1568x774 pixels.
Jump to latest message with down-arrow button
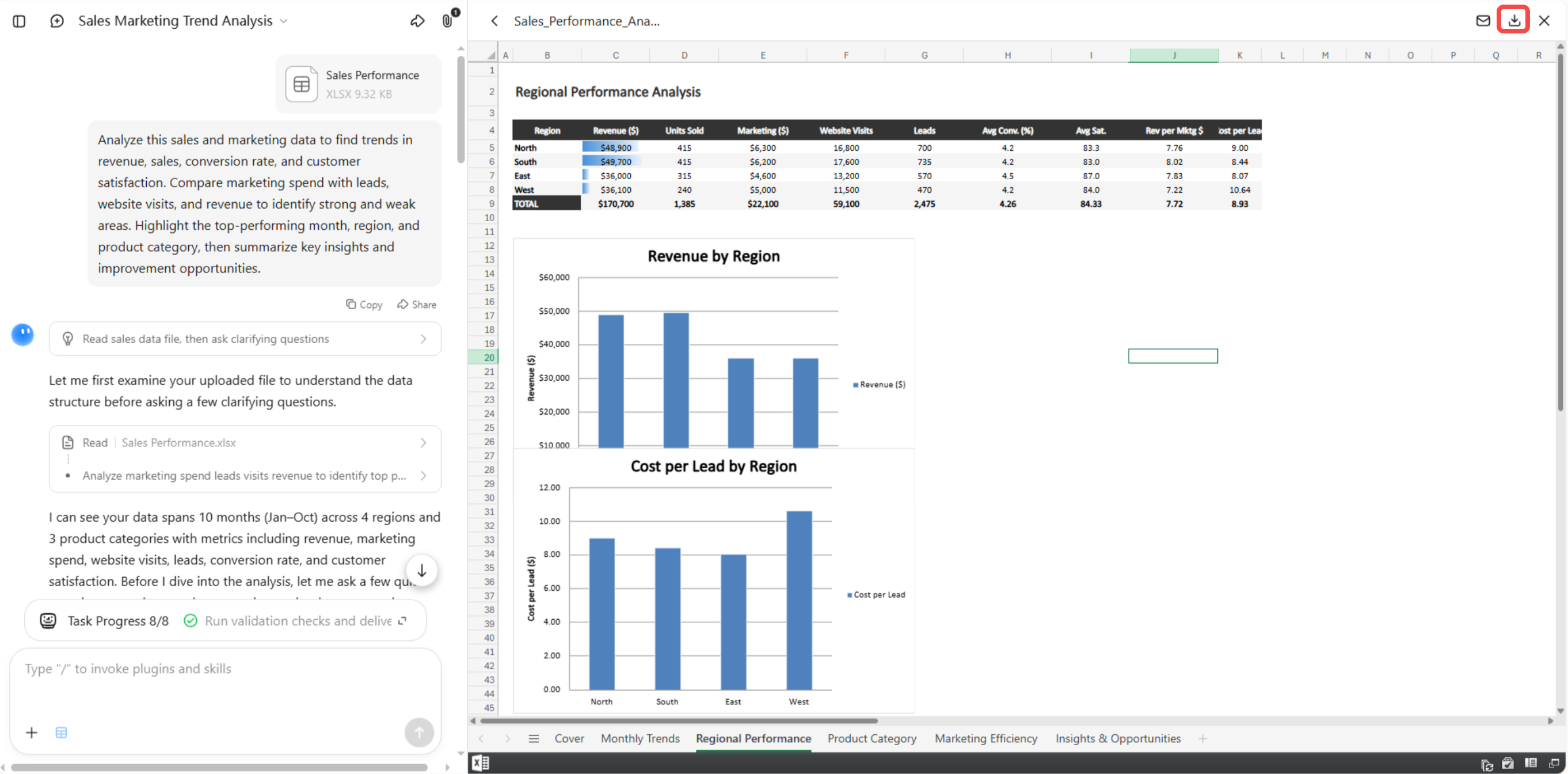421,571
